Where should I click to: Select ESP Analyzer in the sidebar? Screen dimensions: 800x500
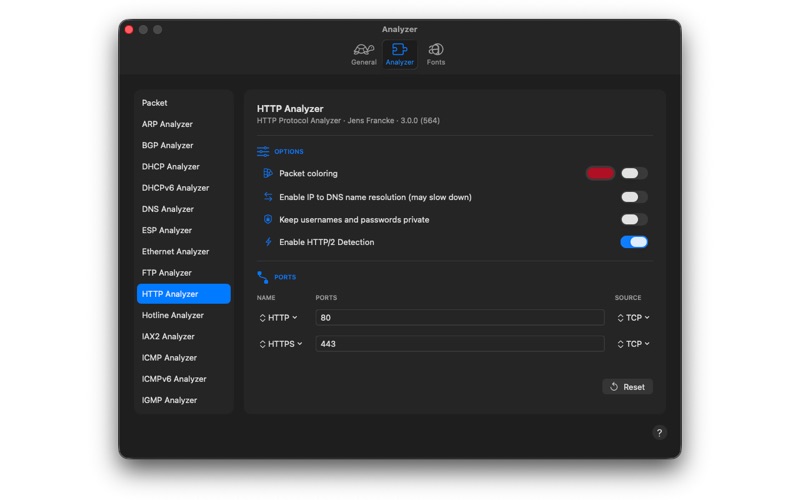click(x=184, y=231)
